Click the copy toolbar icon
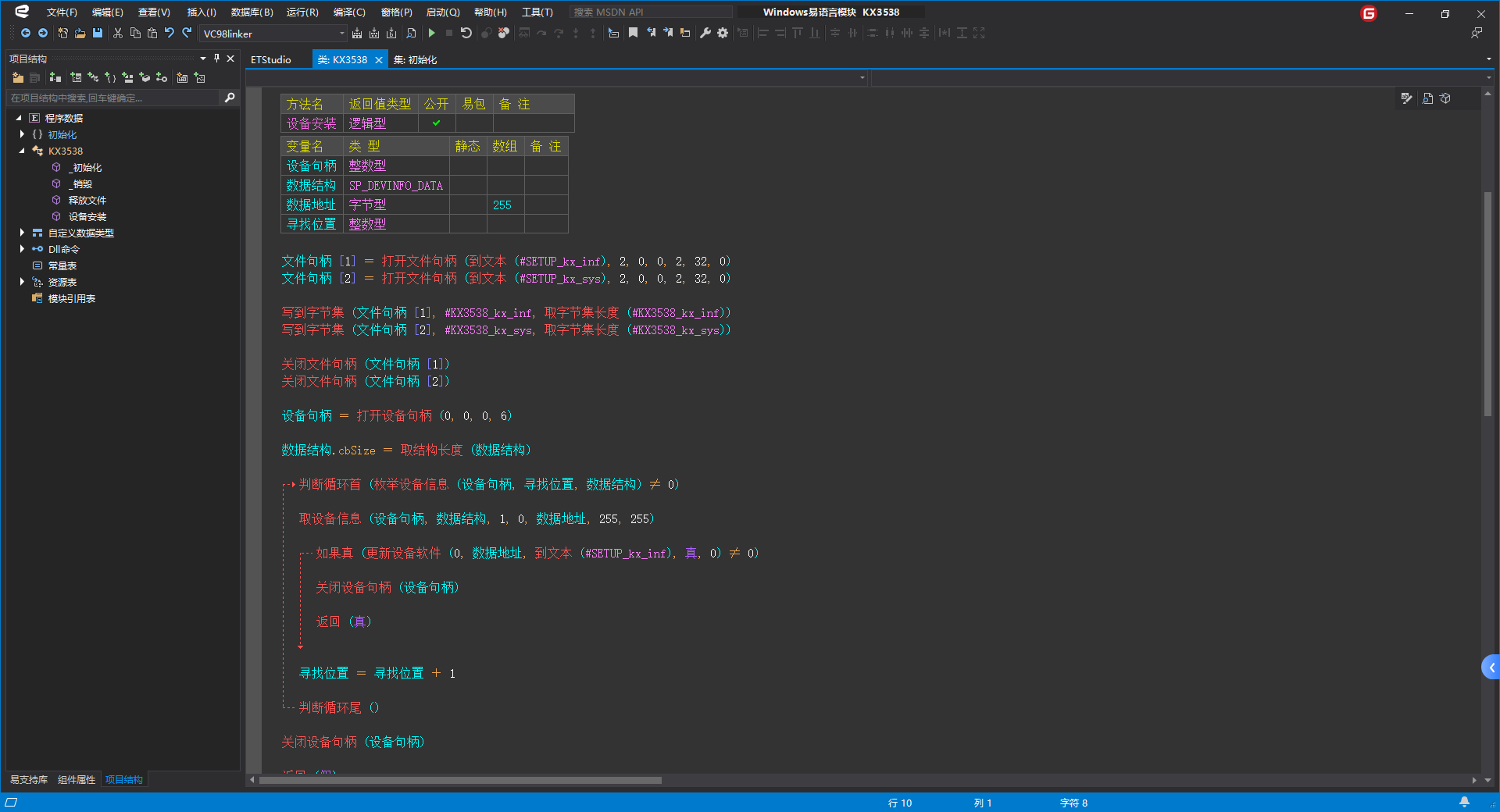Image resolution: width=1500 pixels, height=812 pixels. 135,33
